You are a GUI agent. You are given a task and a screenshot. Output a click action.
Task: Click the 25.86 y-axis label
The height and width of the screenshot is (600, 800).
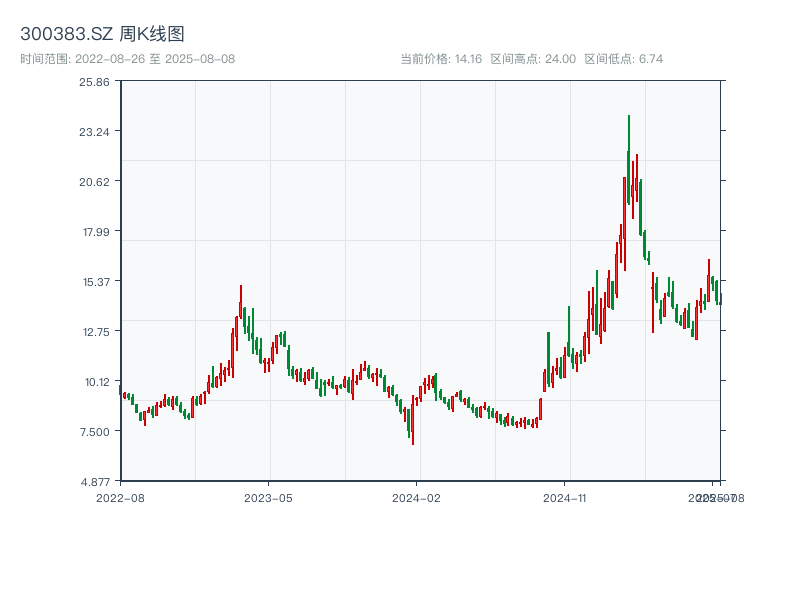tap(94, 82)
